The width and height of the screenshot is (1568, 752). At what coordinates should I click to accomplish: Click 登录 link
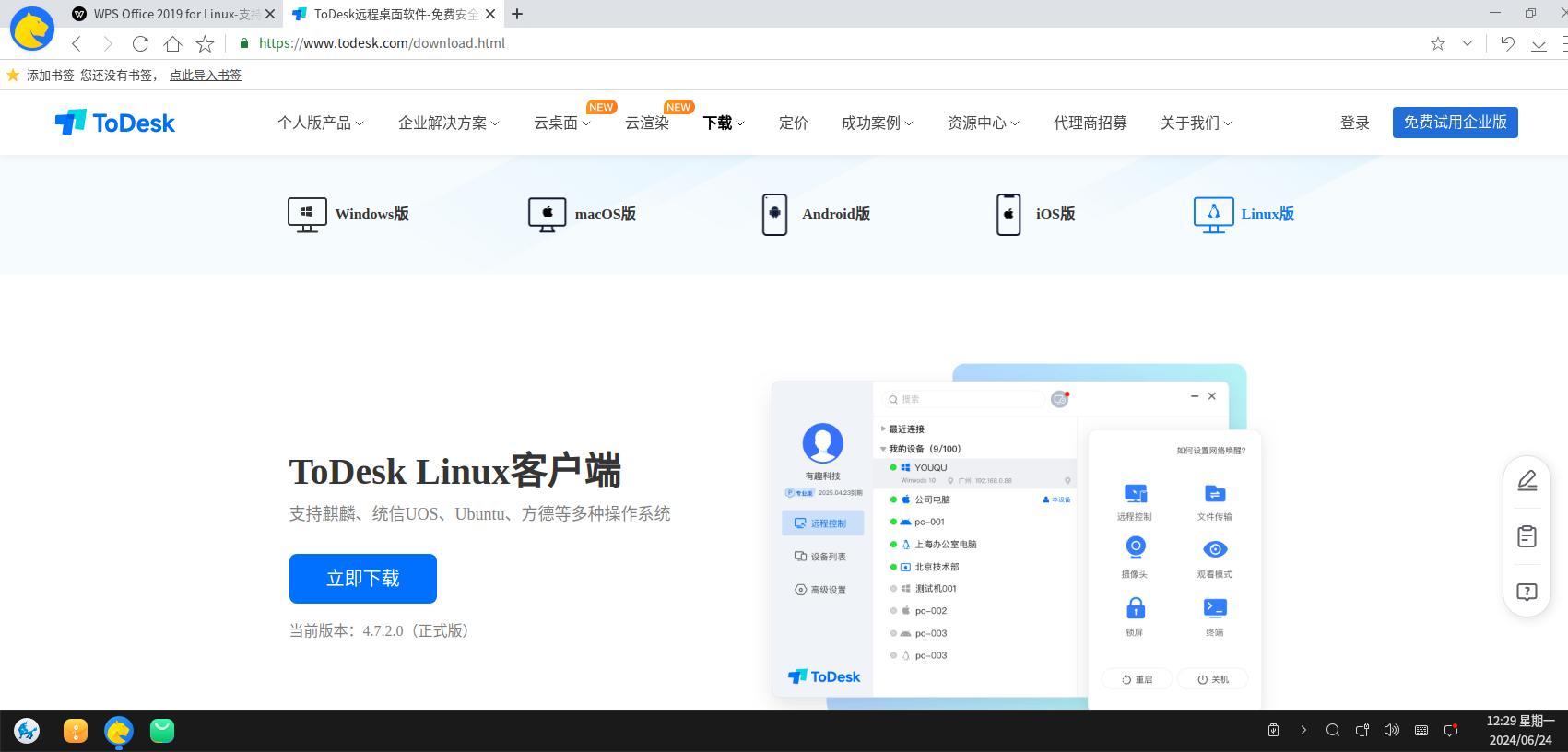tap(1355, 123)
